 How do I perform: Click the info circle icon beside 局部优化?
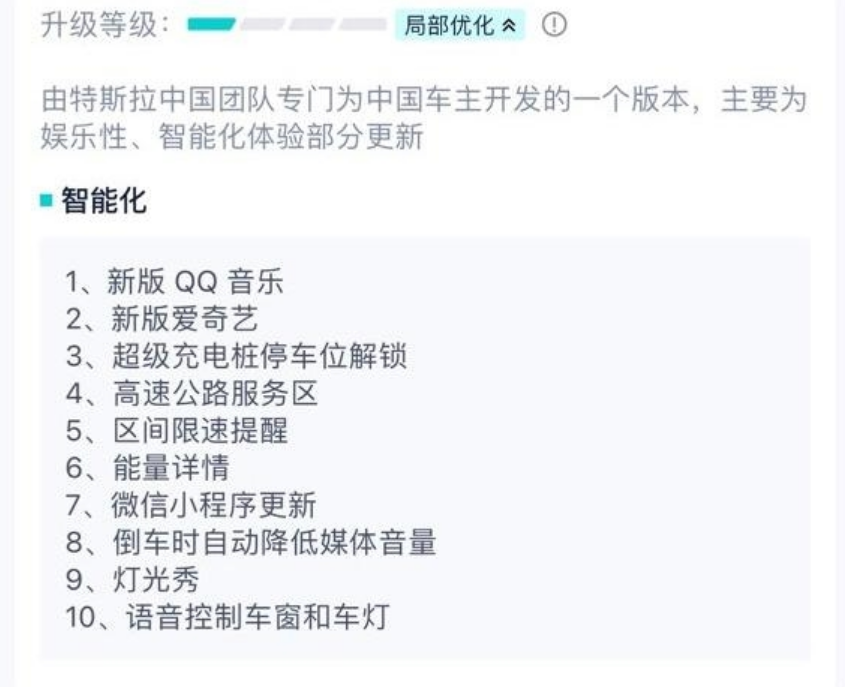coord(554,25)
